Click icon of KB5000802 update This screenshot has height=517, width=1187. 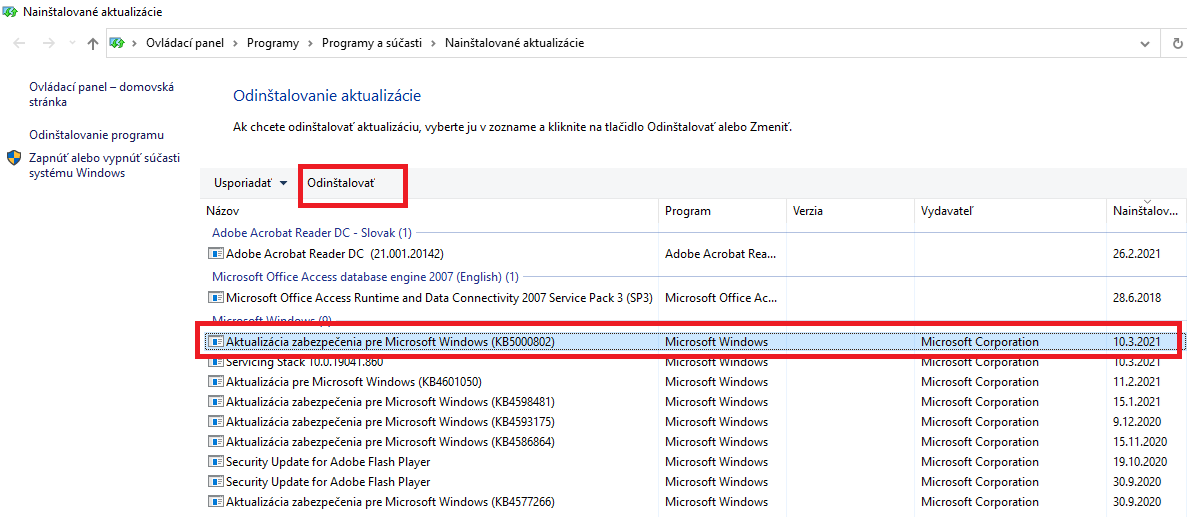[x=216, y=342]
